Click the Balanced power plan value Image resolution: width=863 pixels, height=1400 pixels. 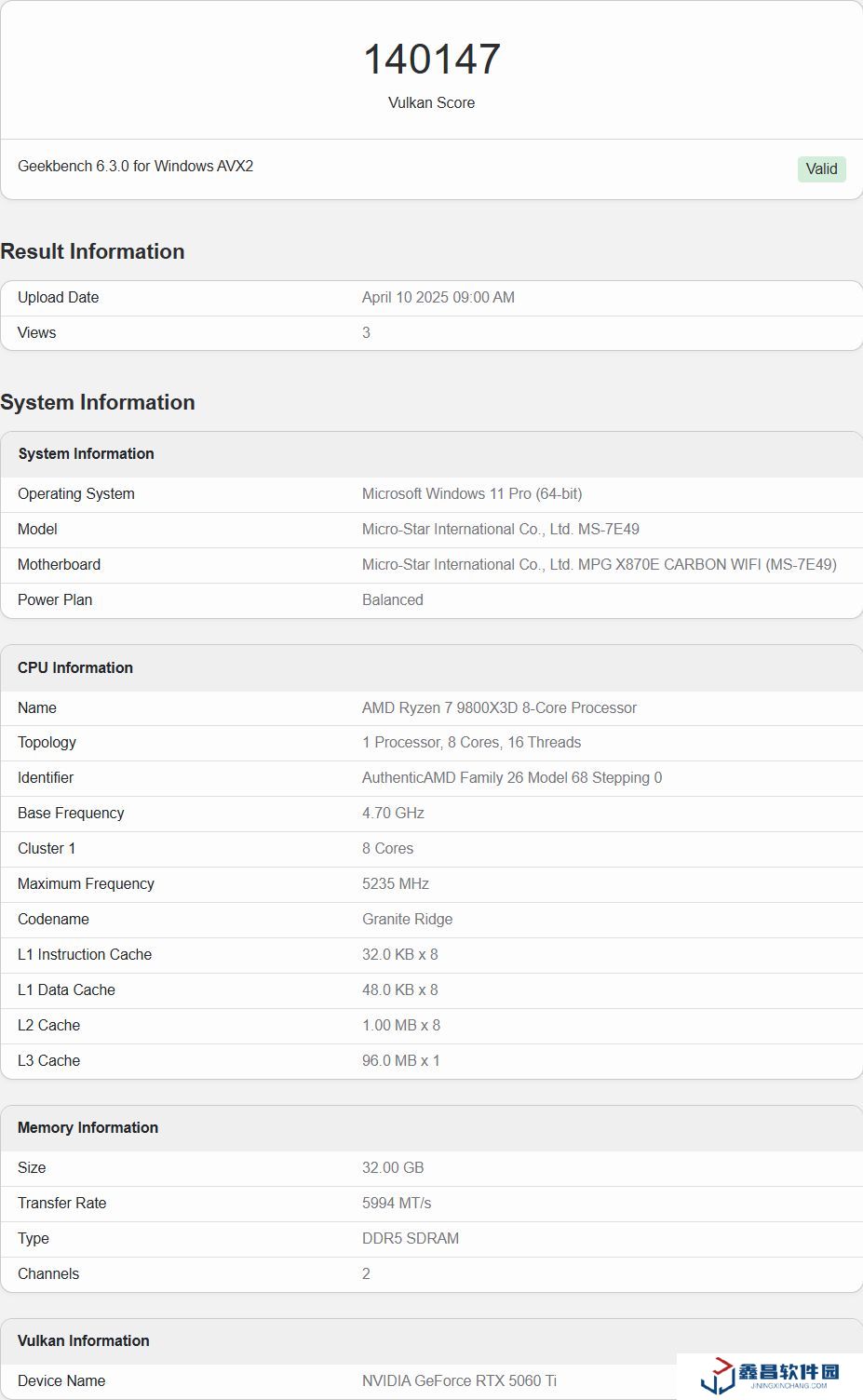click(392, 599)
